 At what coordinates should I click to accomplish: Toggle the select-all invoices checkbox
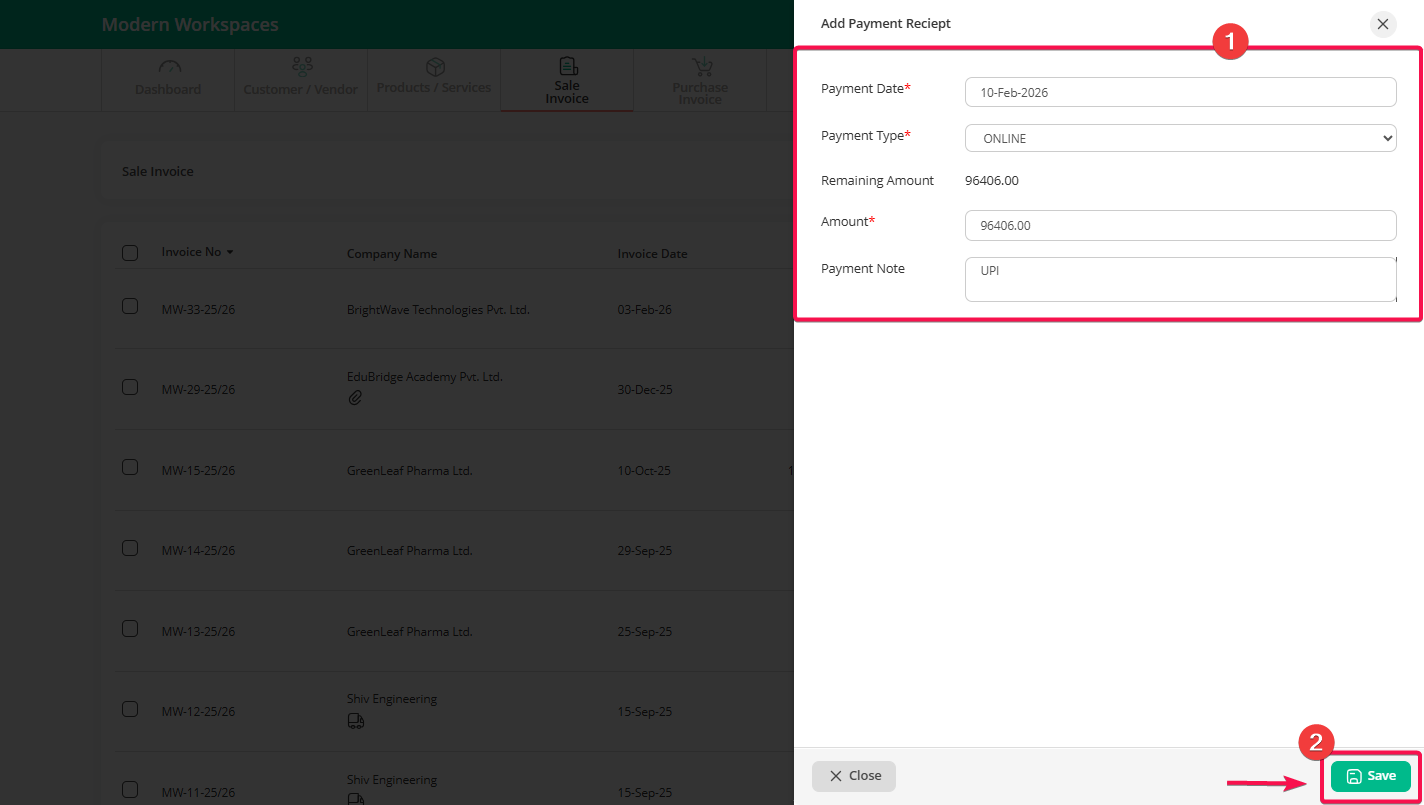130,253
